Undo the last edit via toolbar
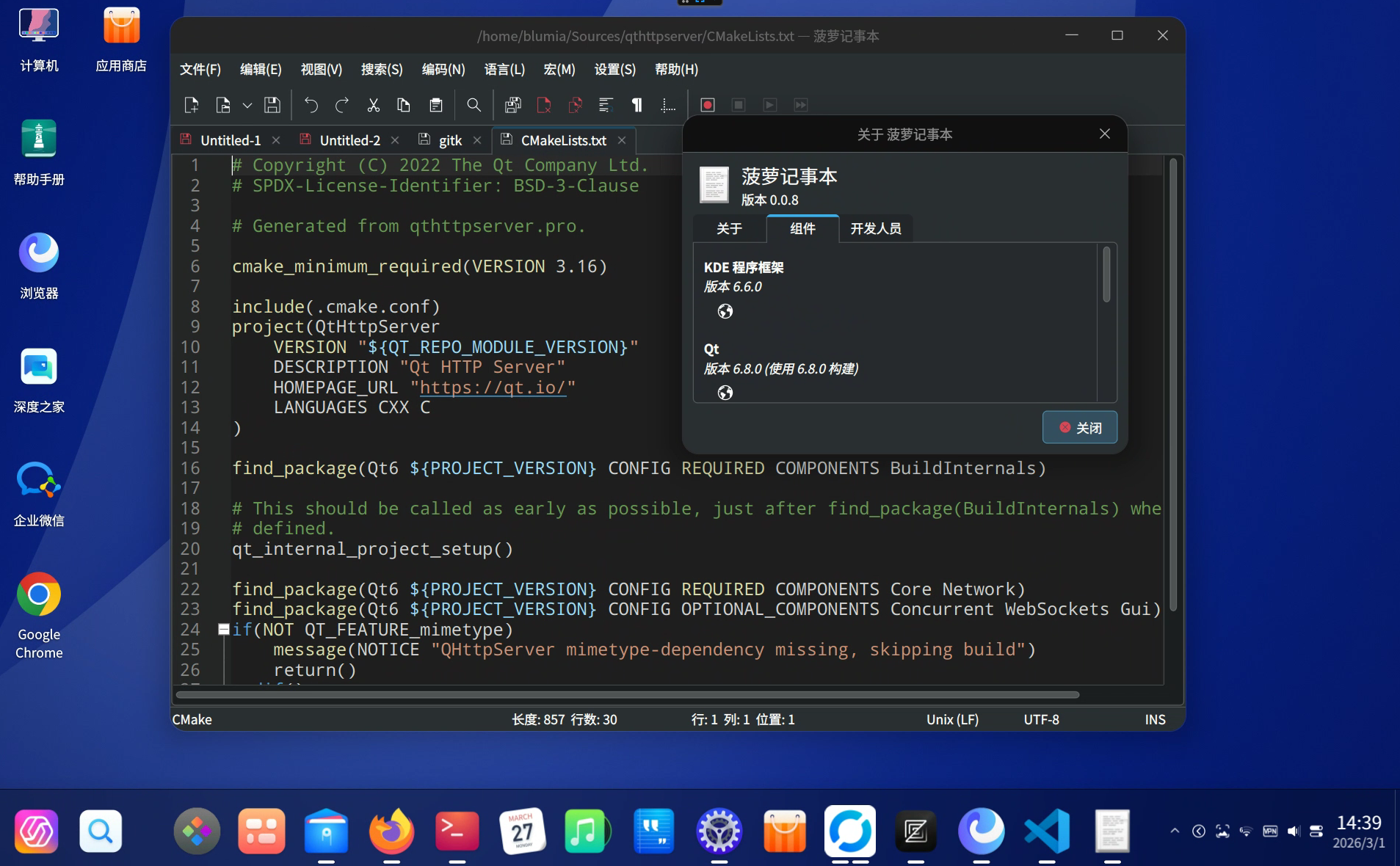 pos(311,105)
